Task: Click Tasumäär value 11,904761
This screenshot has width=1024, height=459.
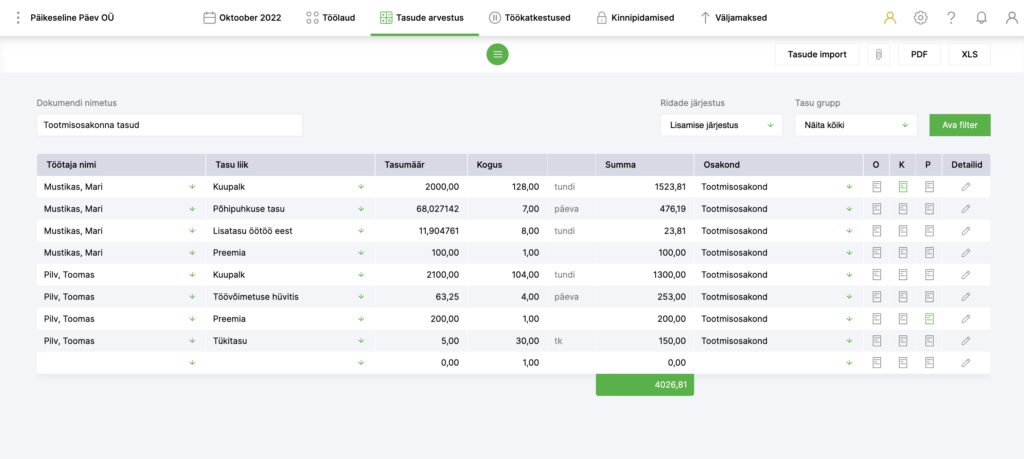Action: click(439, 231)
